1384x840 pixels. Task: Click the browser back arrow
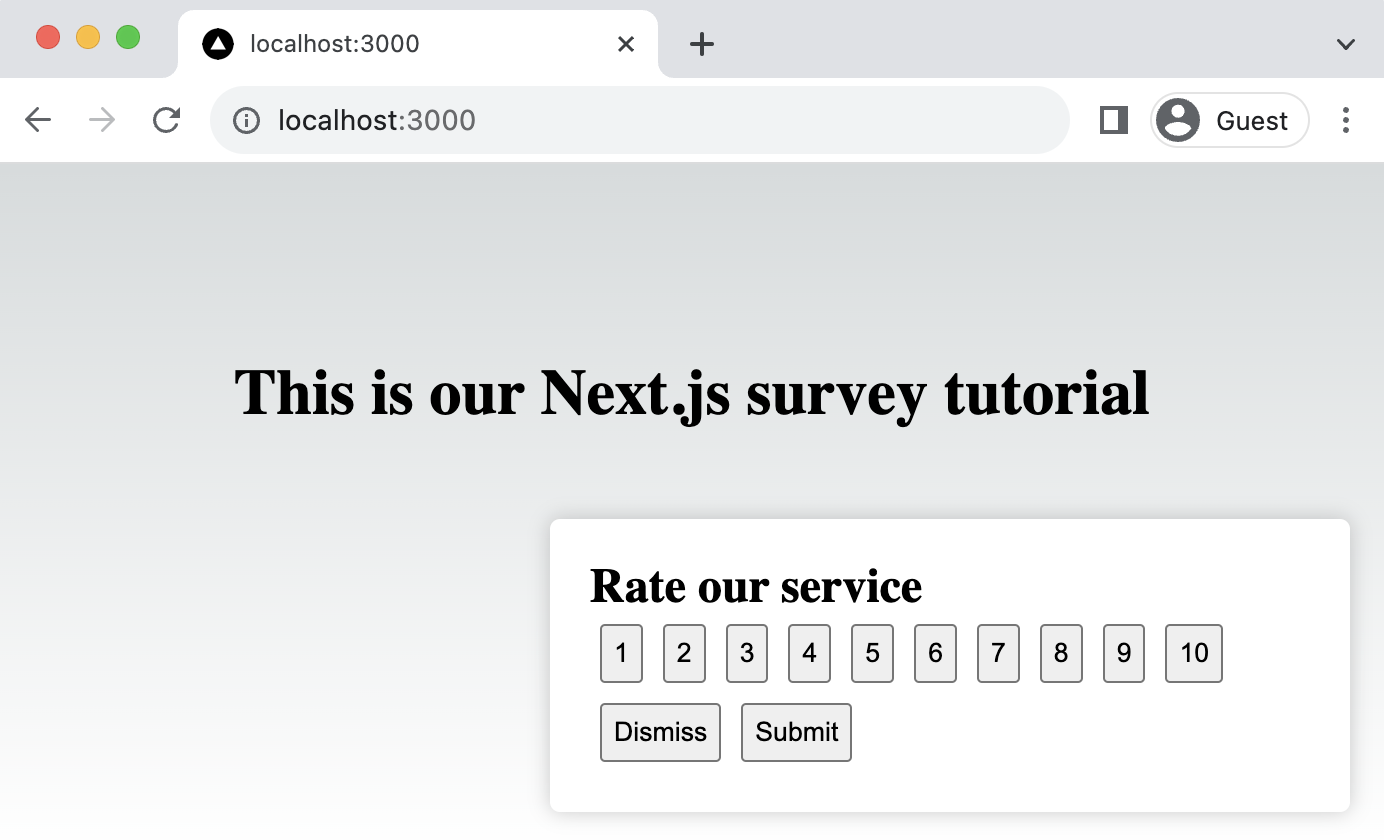click(x=37, y=120)
